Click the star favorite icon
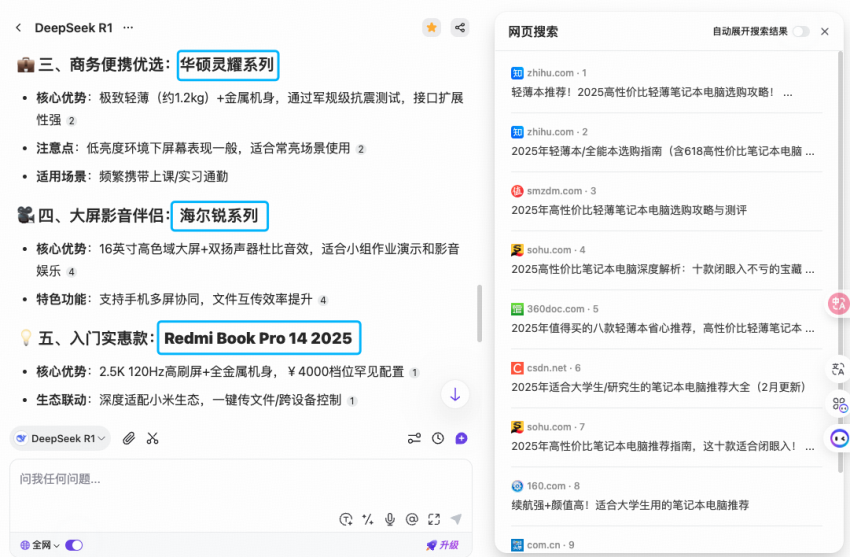850x557 pixels. [x=431, y=28]
